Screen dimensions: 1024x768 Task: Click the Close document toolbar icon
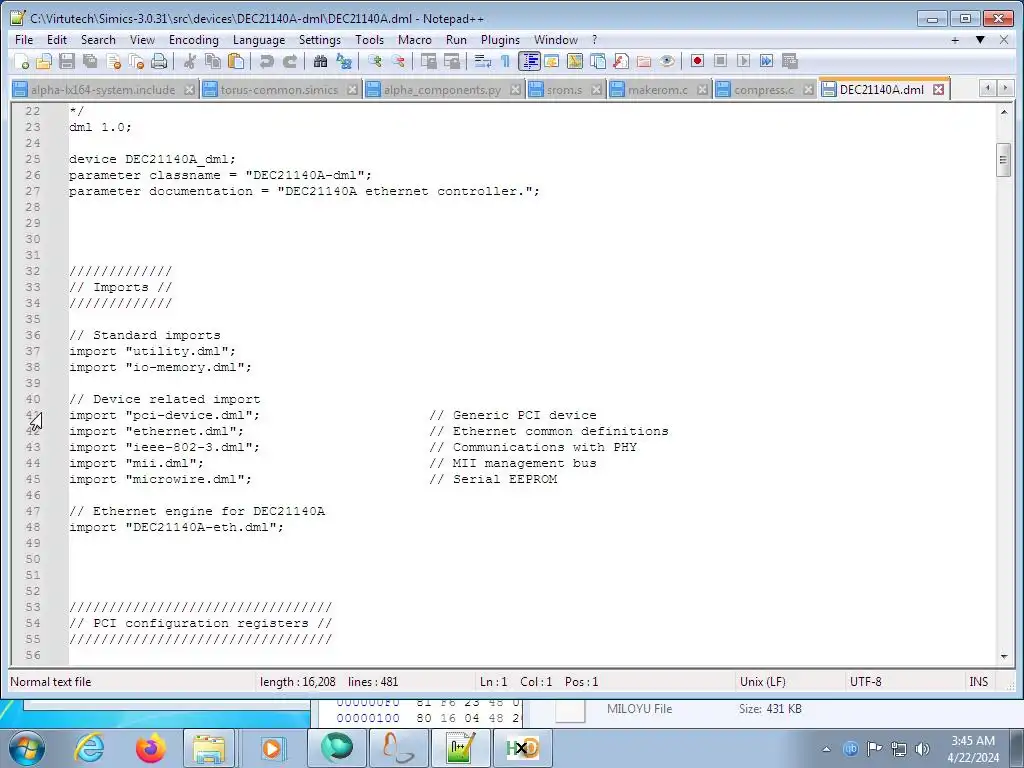tap(114, 61)
